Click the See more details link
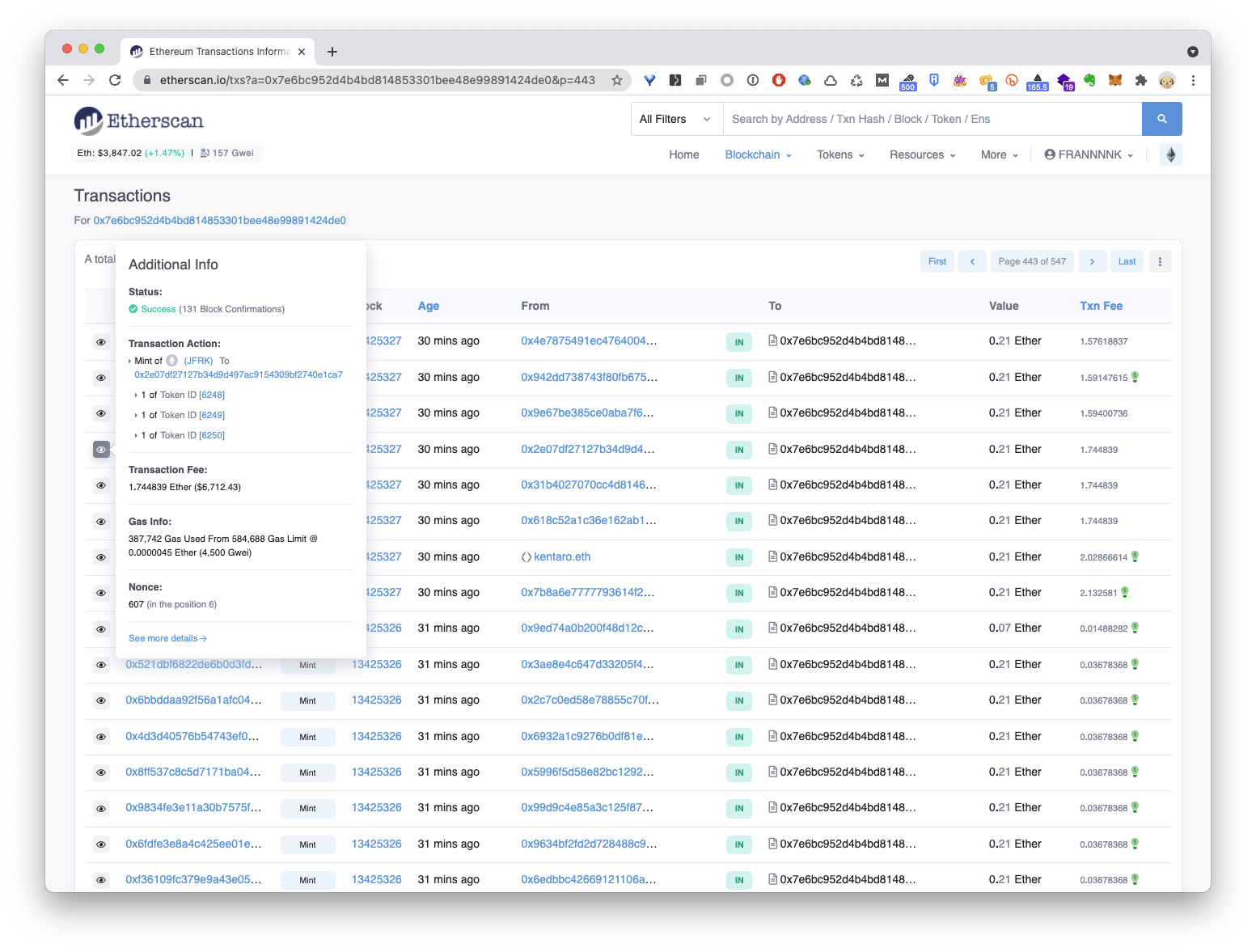 (x=167, y=638)
